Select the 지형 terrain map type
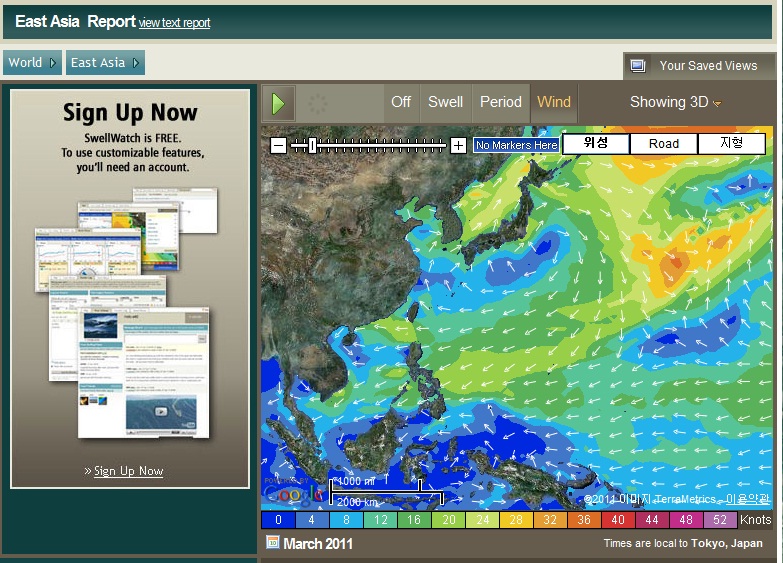Screen dimensions: 783x563 click(732, 143)
